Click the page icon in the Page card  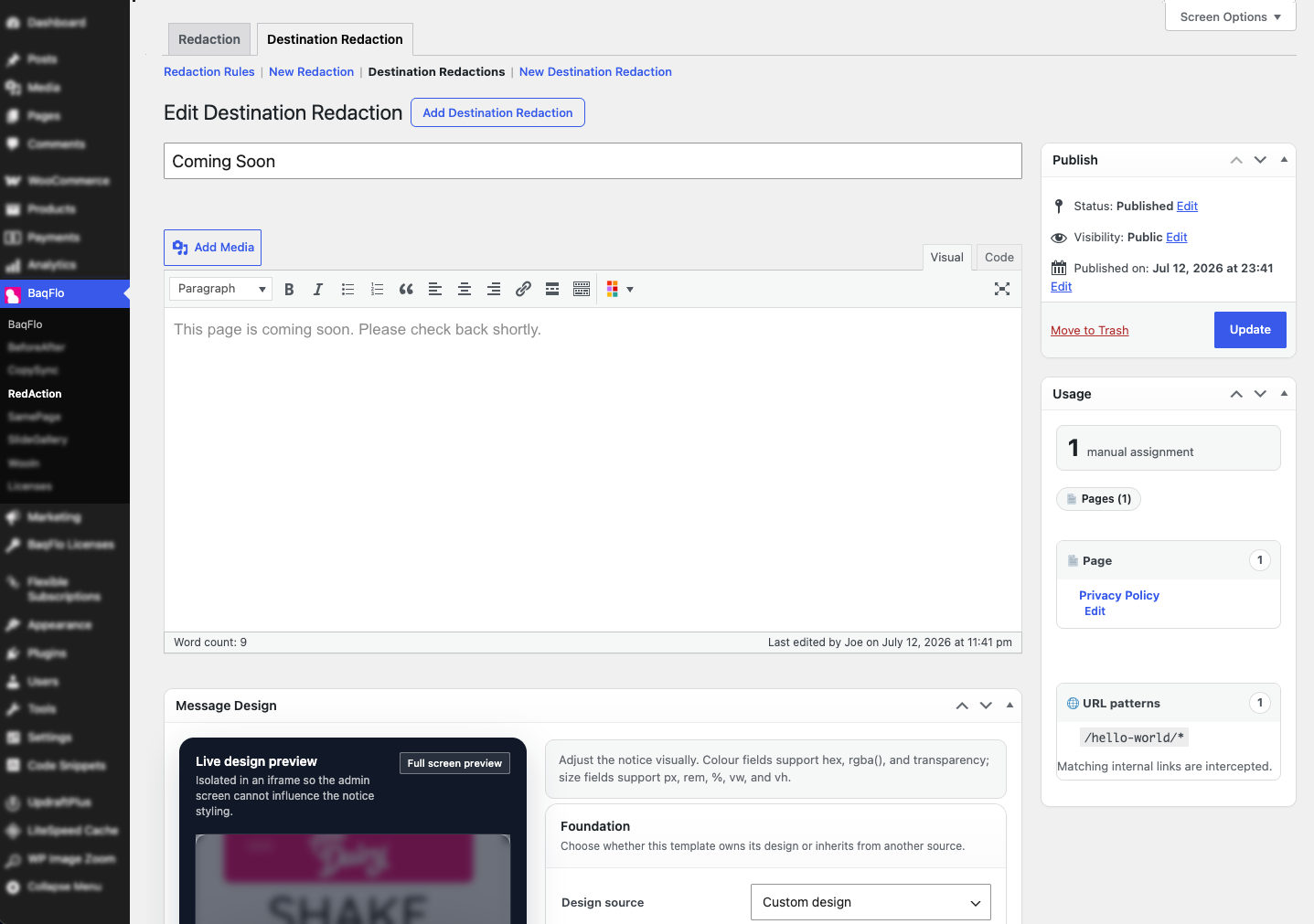[x=1074, y=561]
